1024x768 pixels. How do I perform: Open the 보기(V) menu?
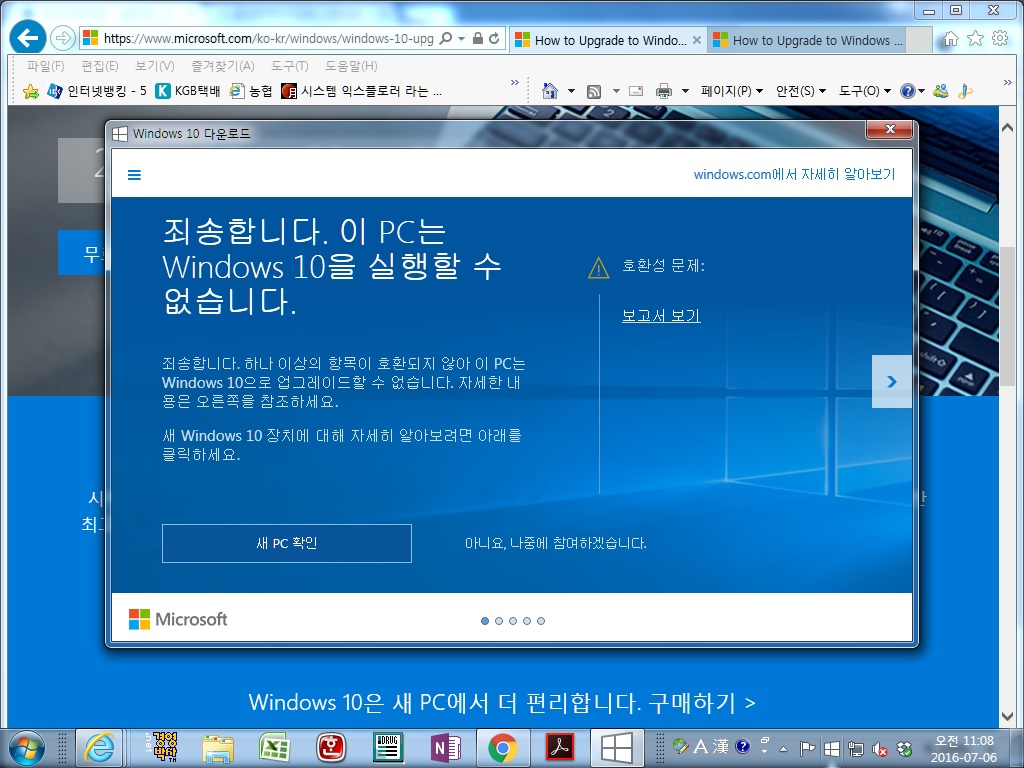[x=155, y=66]
